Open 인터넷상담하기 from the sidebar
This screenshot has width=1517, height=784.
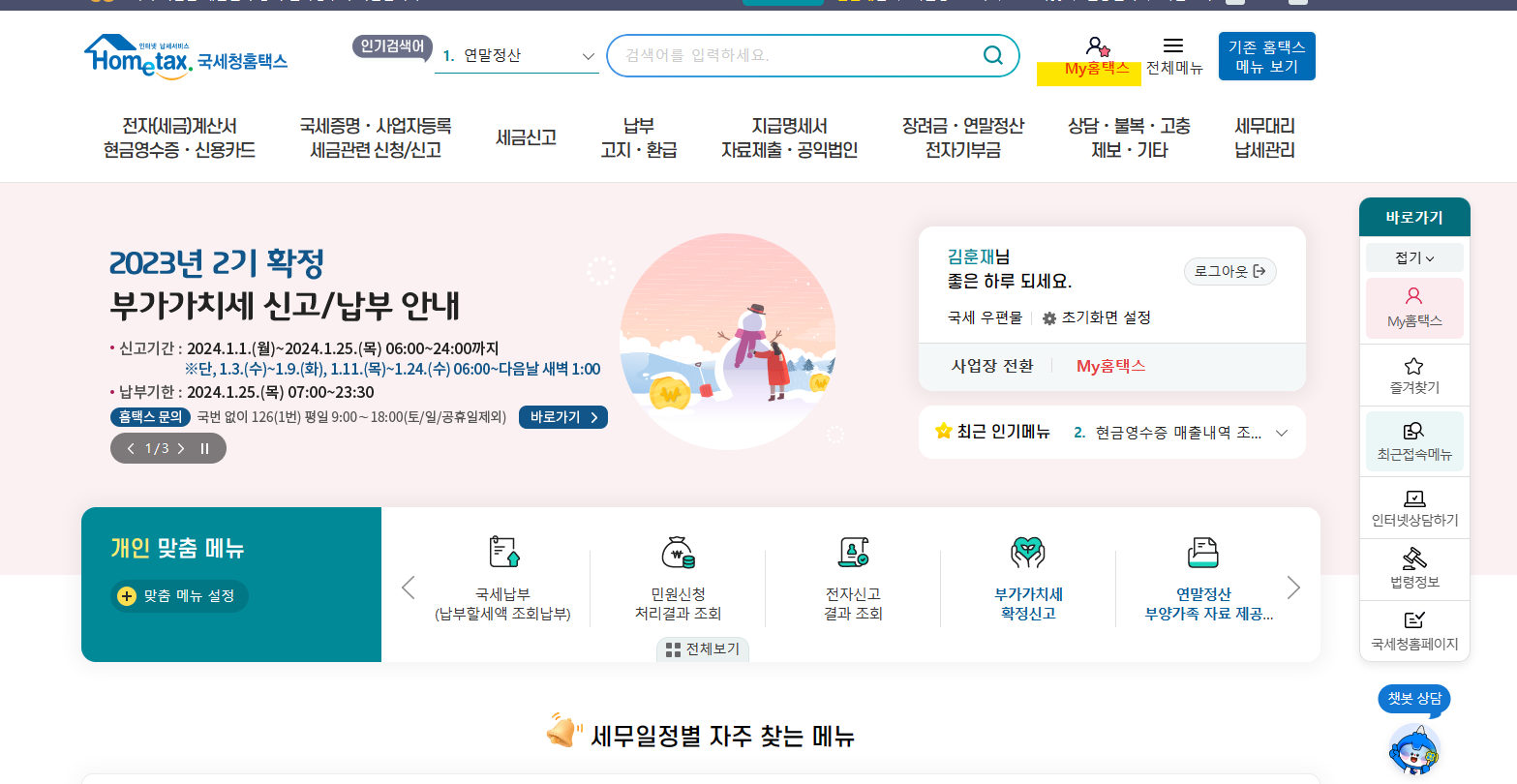pos(1413,508)
